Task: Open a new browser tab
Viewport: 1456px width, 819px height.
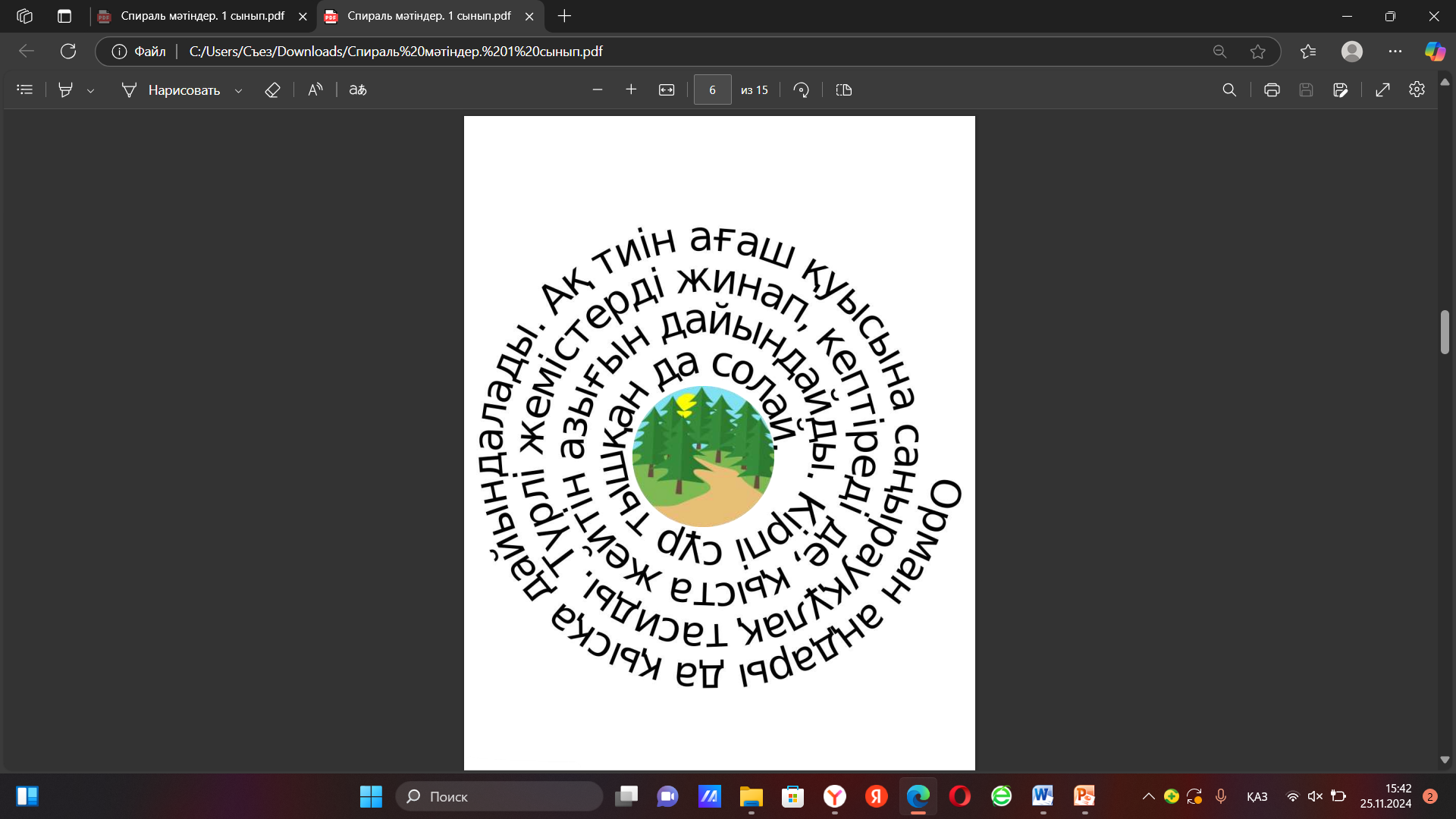Action: pyautogui.click(x=564, y=16)
